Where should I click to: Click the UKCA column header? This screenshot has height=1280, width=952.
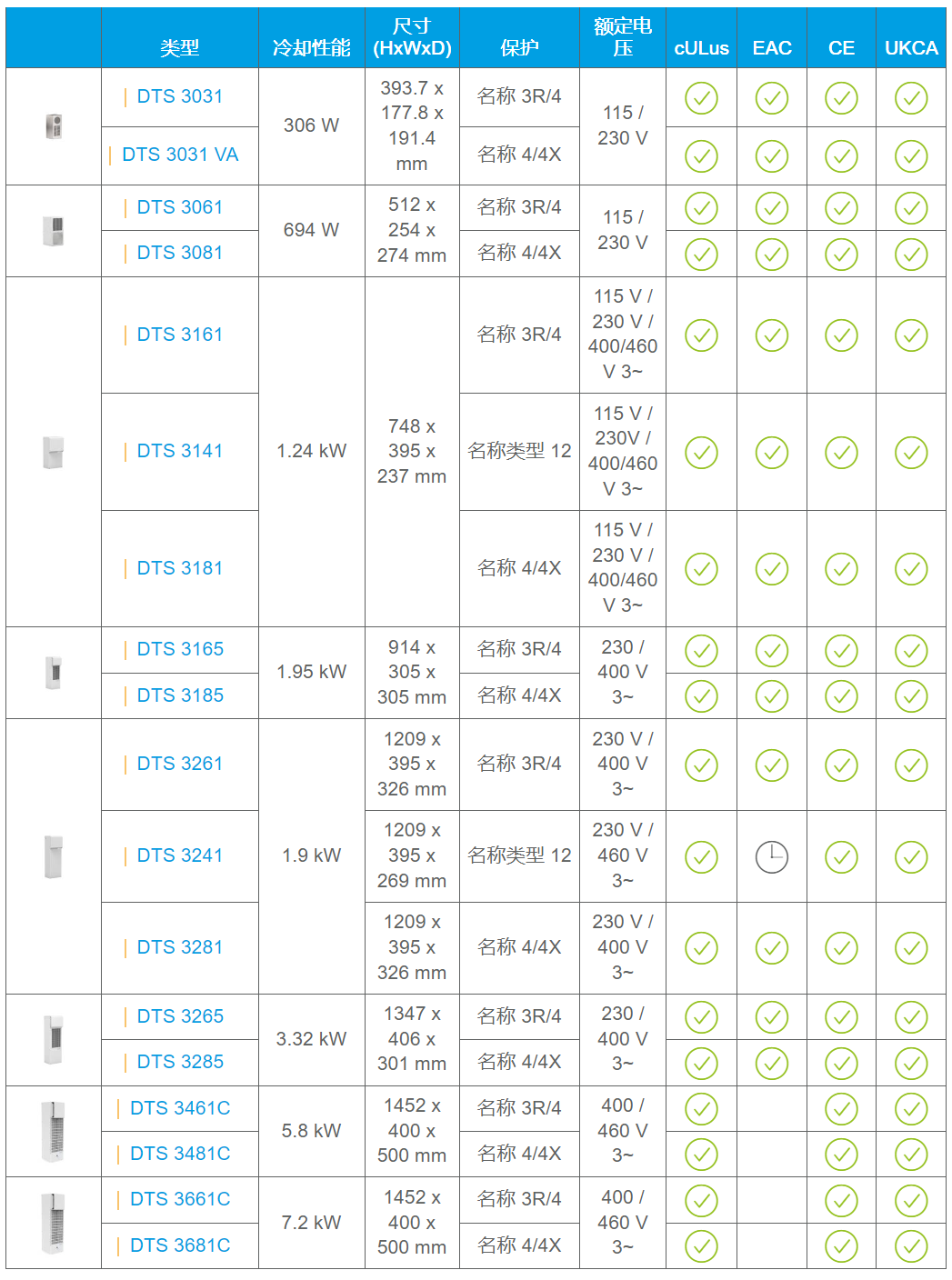tap(911, 48)
